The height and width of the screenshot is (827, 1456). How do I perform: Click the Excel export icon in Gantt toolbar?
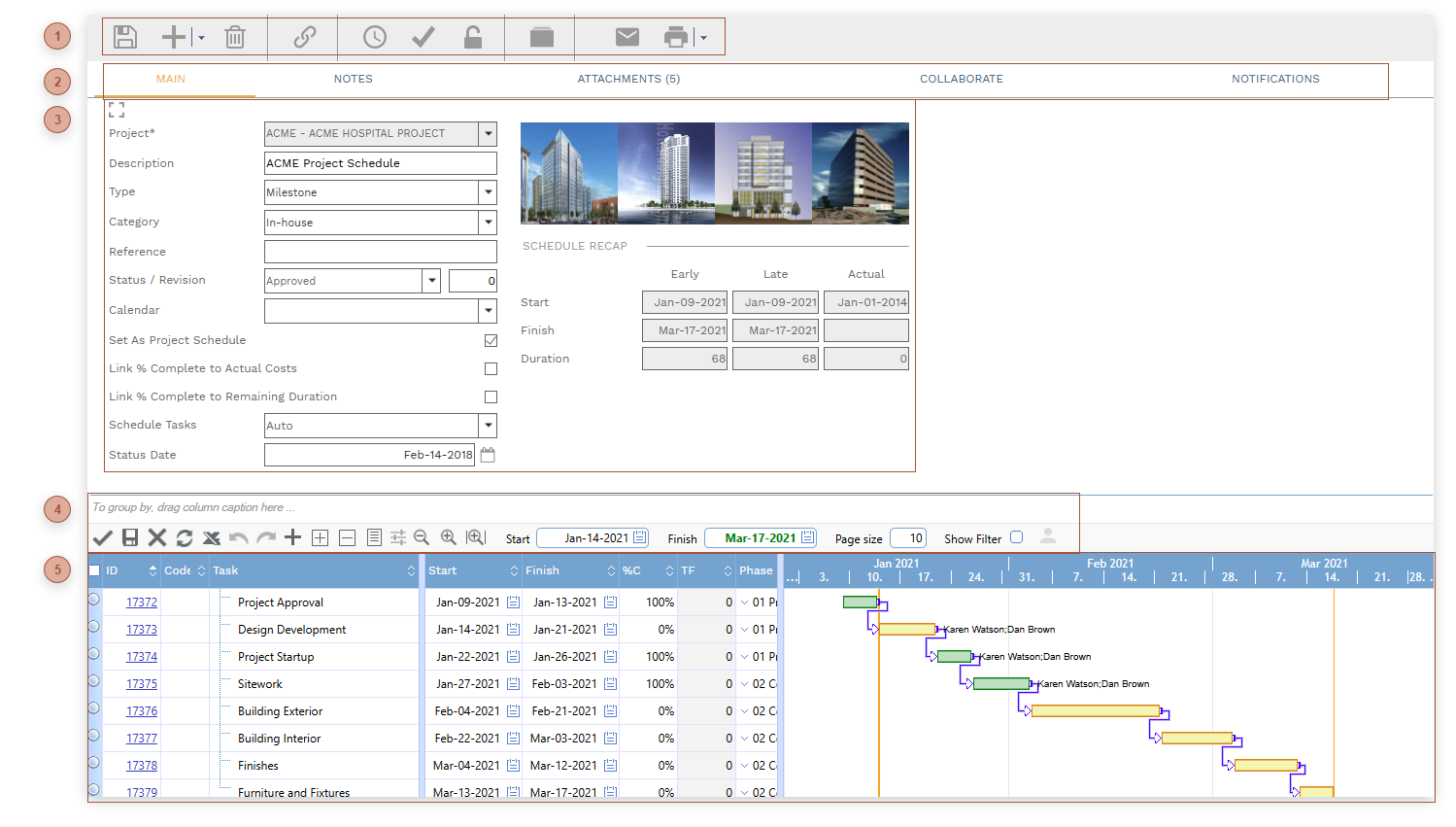pos(212,537)
